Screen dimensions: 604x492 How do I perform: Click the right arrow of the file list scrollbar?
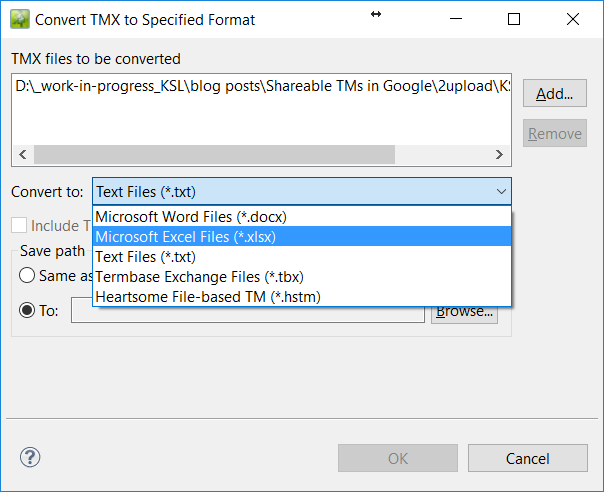click(x=499, y=154)
